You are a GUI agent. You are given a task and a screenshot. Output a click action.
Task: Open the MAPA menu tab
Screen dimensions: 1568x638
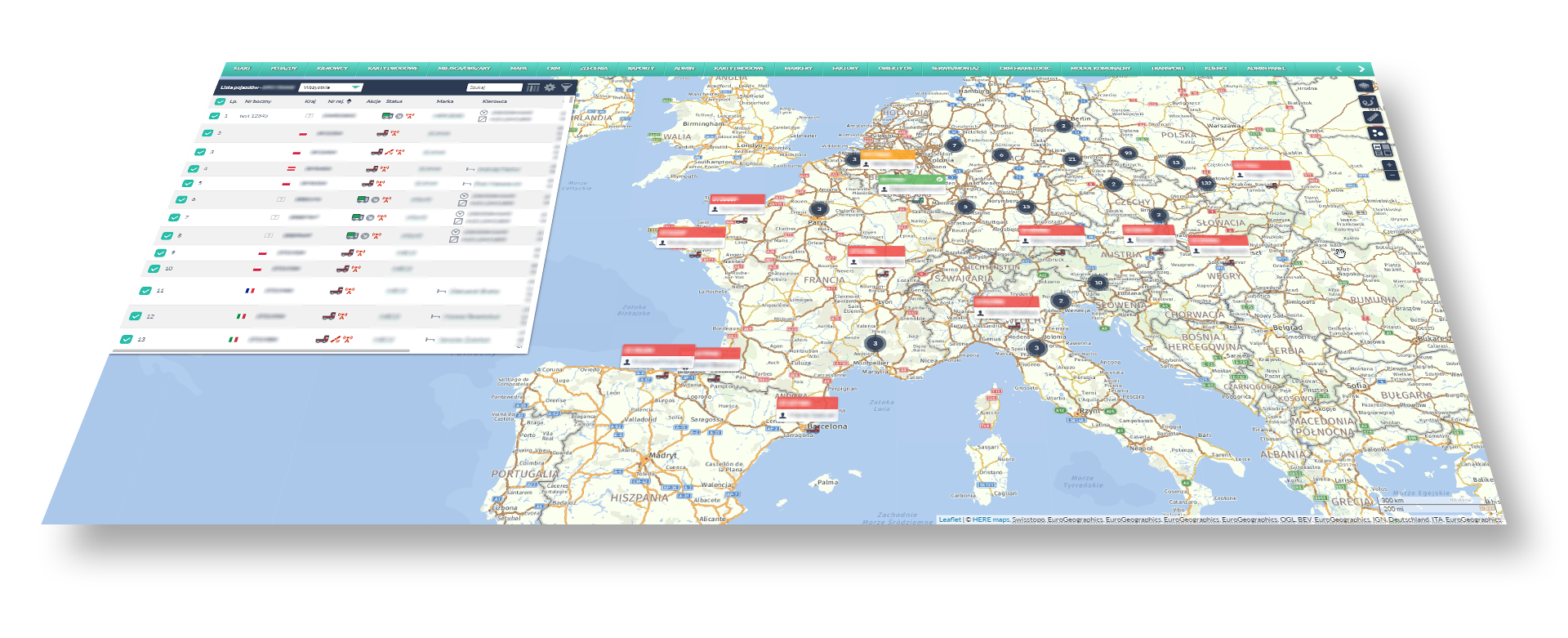pos(519,69)
